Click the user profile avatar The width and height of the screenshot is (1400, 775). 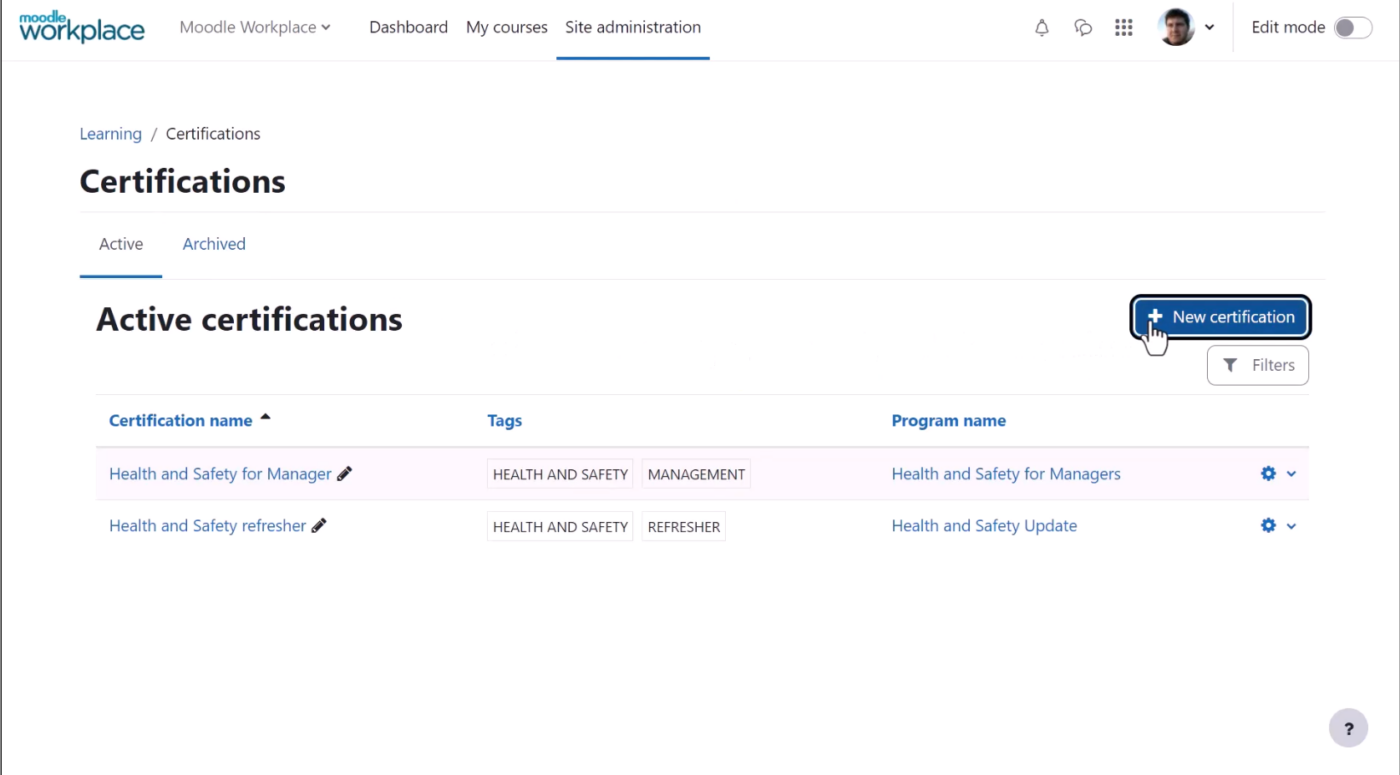click(x=1176, y=27)
